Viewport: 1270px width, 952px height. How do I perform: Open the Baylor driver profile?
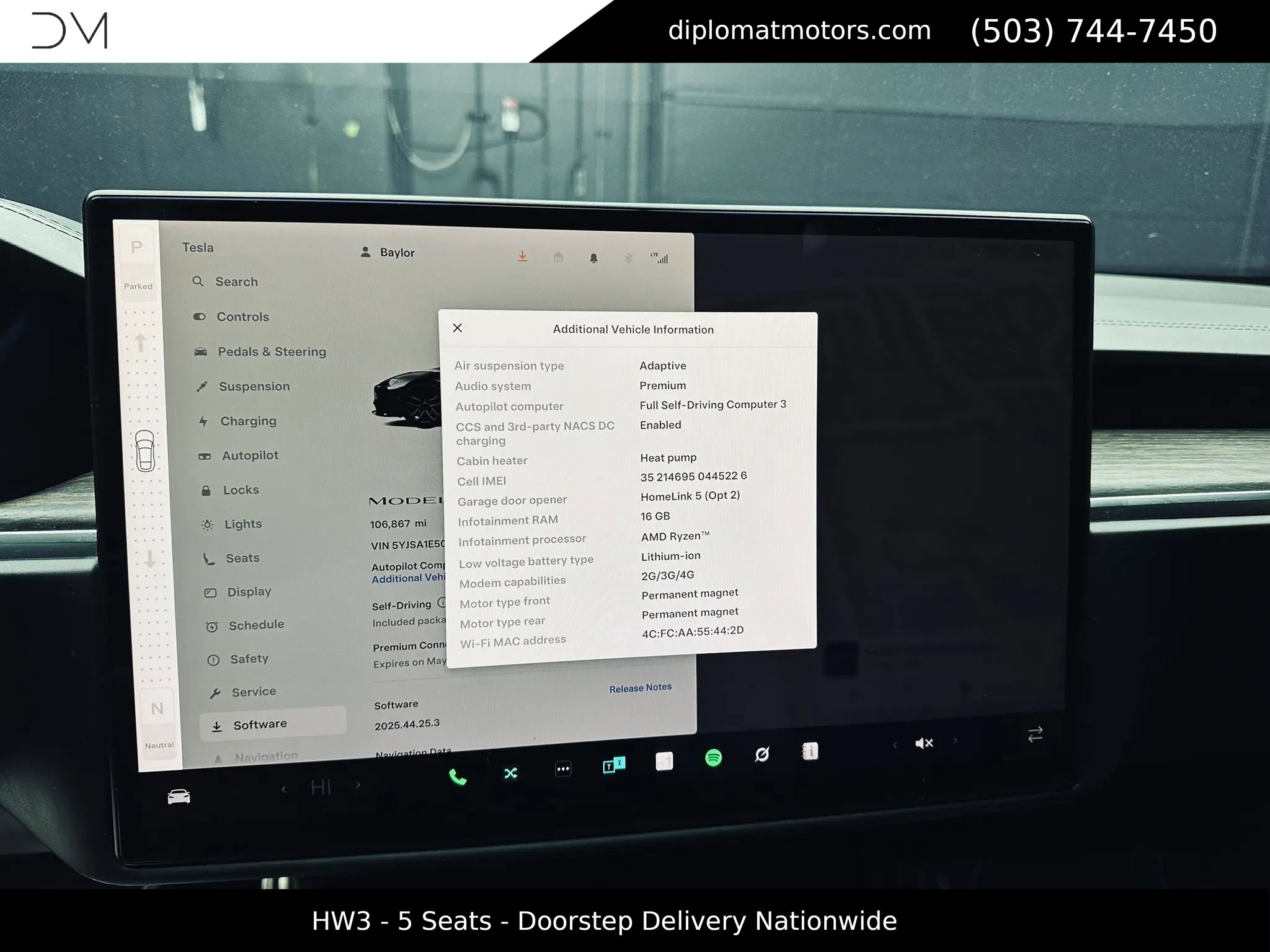tap(388, 252)
